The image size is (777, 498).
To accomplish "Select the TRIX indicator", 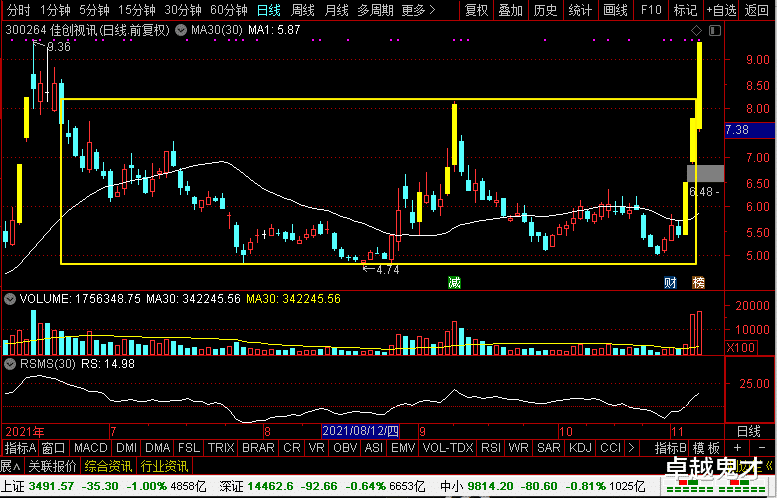I will click(221, 448).
